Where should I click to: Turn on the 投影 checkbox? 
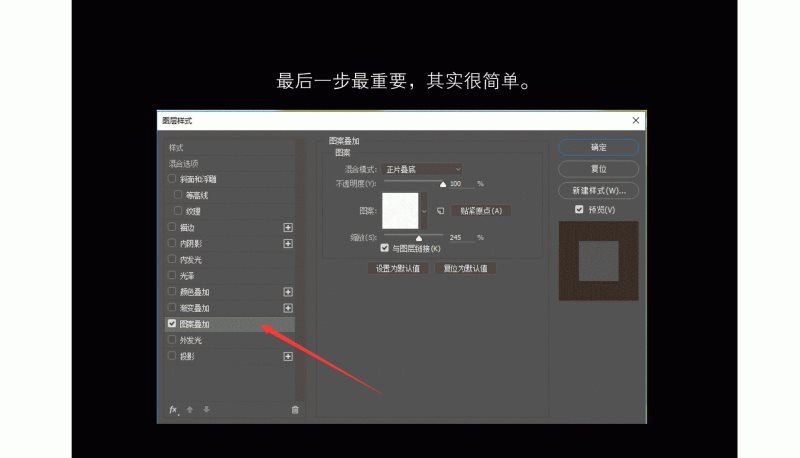[x=172, y=356]
